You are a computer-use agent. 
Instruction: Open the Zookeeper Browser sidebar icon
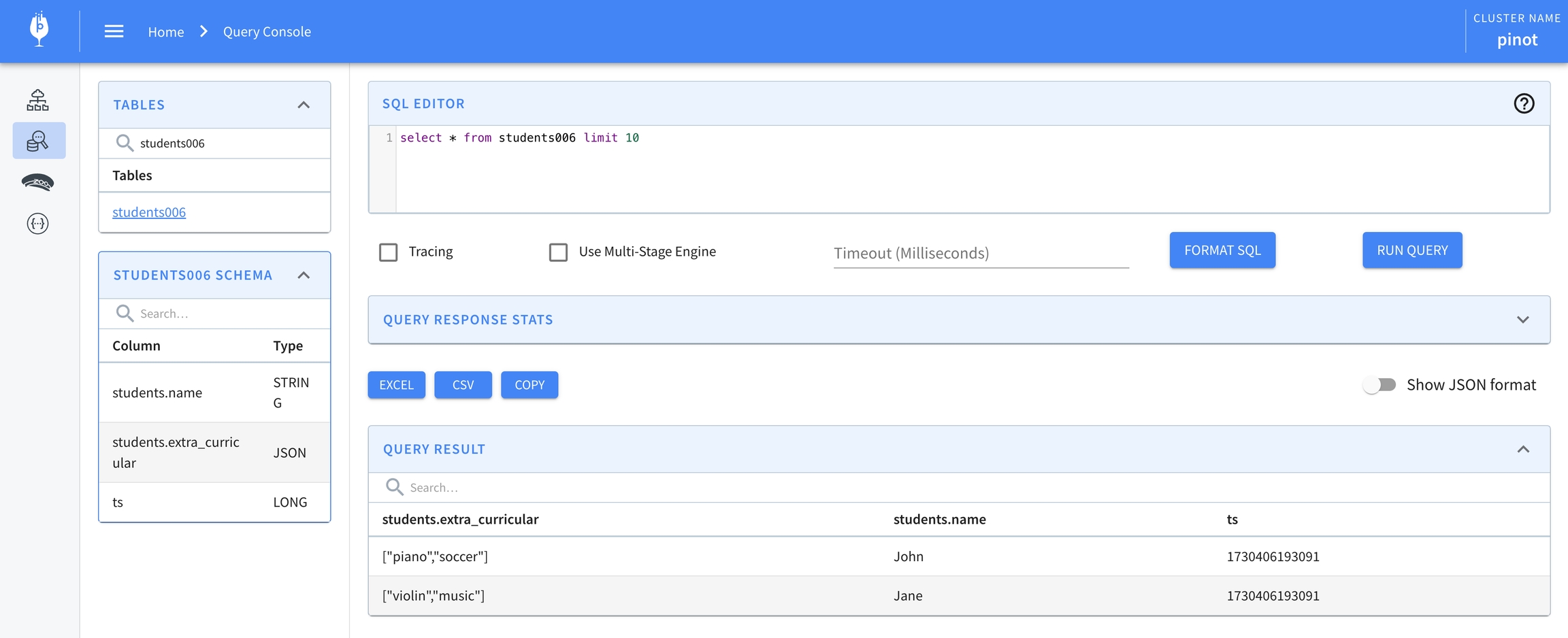38,182
